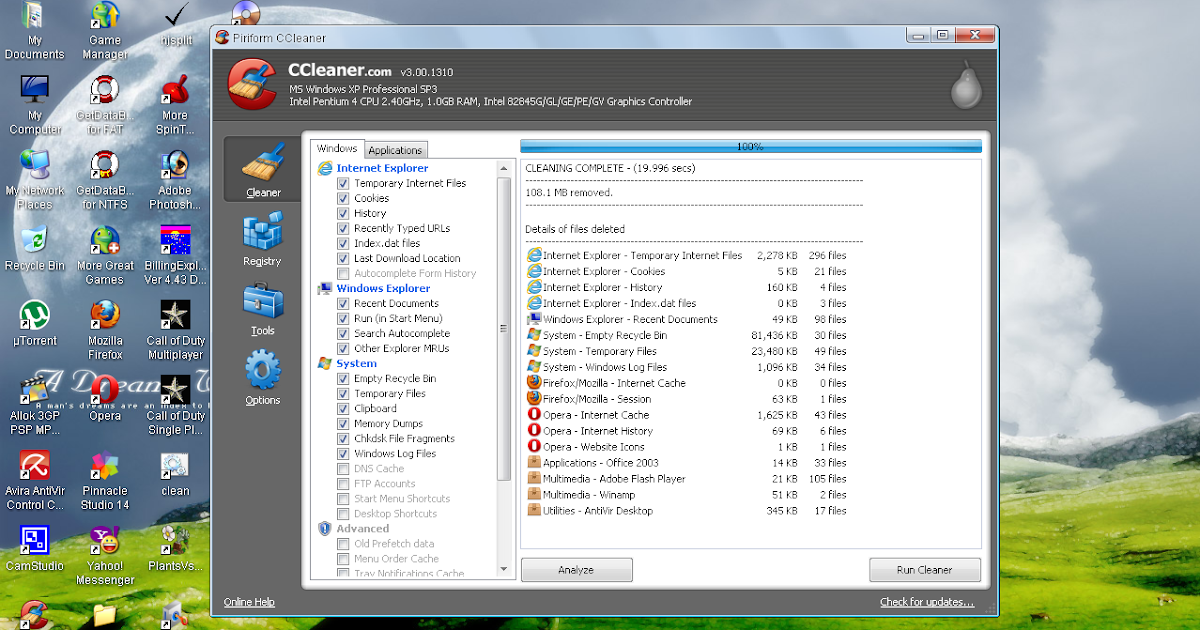This screenshot has height=630, width=1200.
Task: Select Allok 3GP PSP MP4 shortcut
Action: [35, 405]
